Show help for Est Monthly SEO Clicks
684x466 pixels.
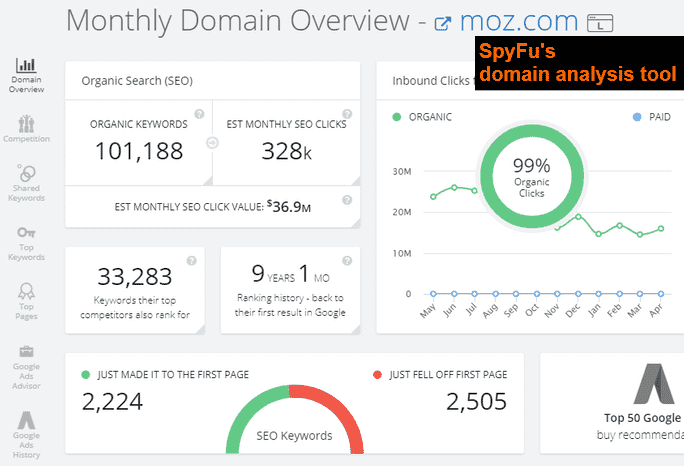(347, 114)
